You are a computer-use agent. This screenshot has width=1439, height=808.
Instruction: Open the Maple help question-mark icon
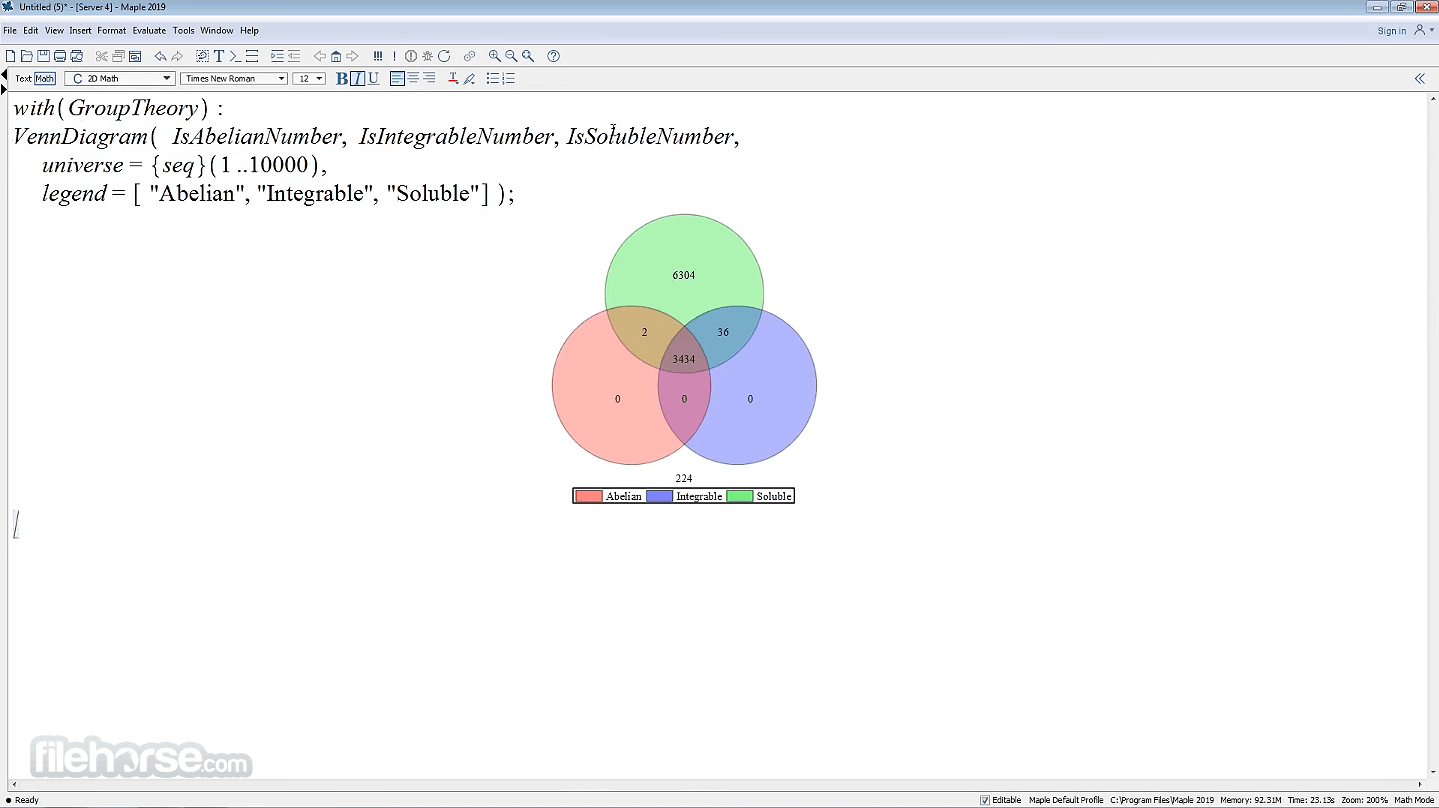tap(554, 56)
